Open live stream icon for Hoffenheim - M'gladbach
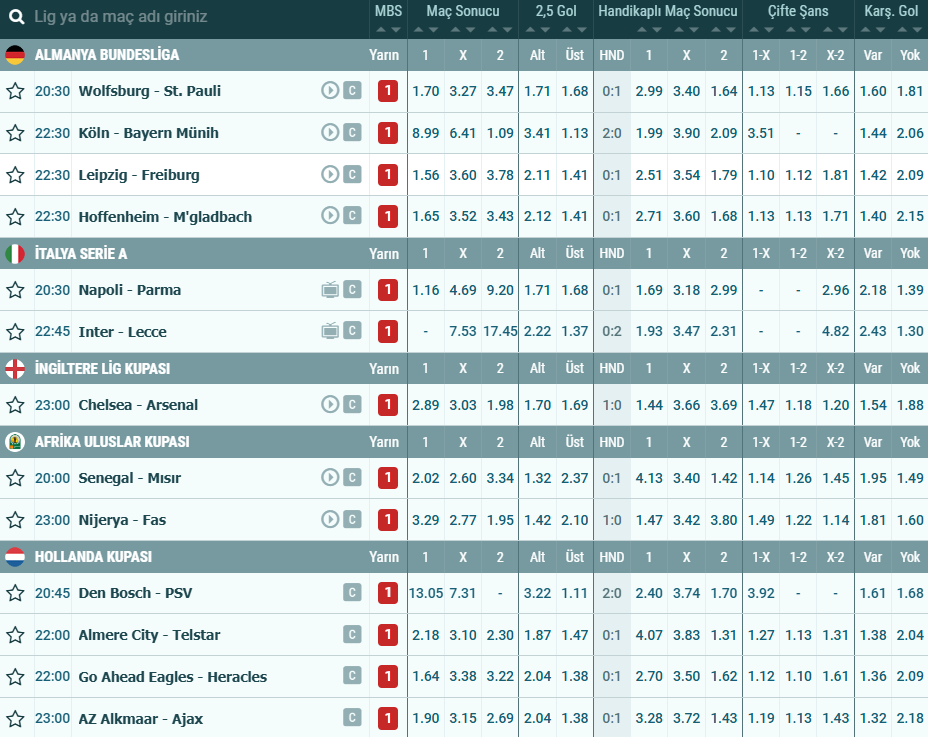 (330, 216)
